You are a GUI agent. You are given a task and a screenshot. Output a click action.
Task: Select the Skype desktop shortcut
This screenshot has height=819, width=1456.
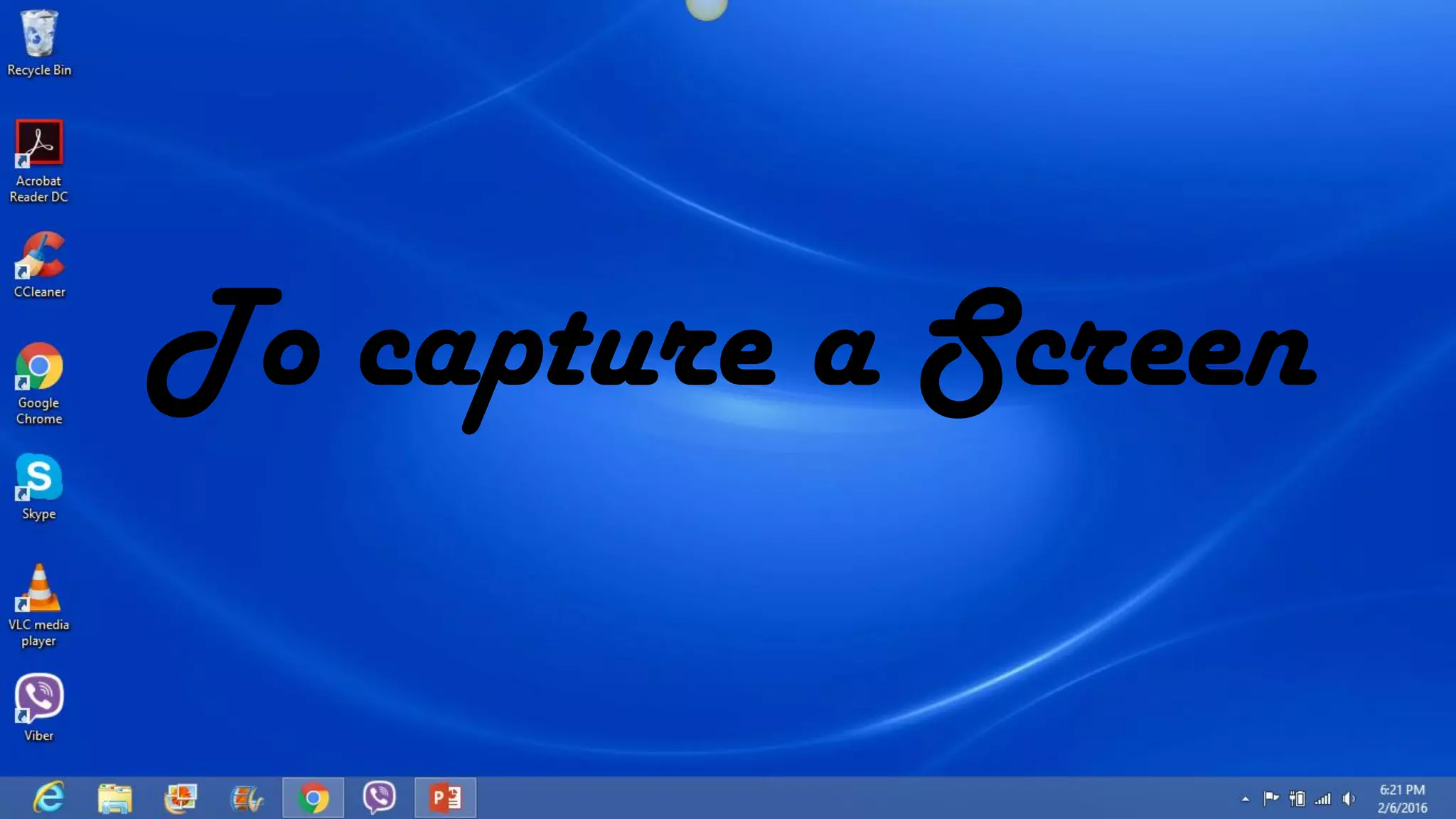point(39,487)
